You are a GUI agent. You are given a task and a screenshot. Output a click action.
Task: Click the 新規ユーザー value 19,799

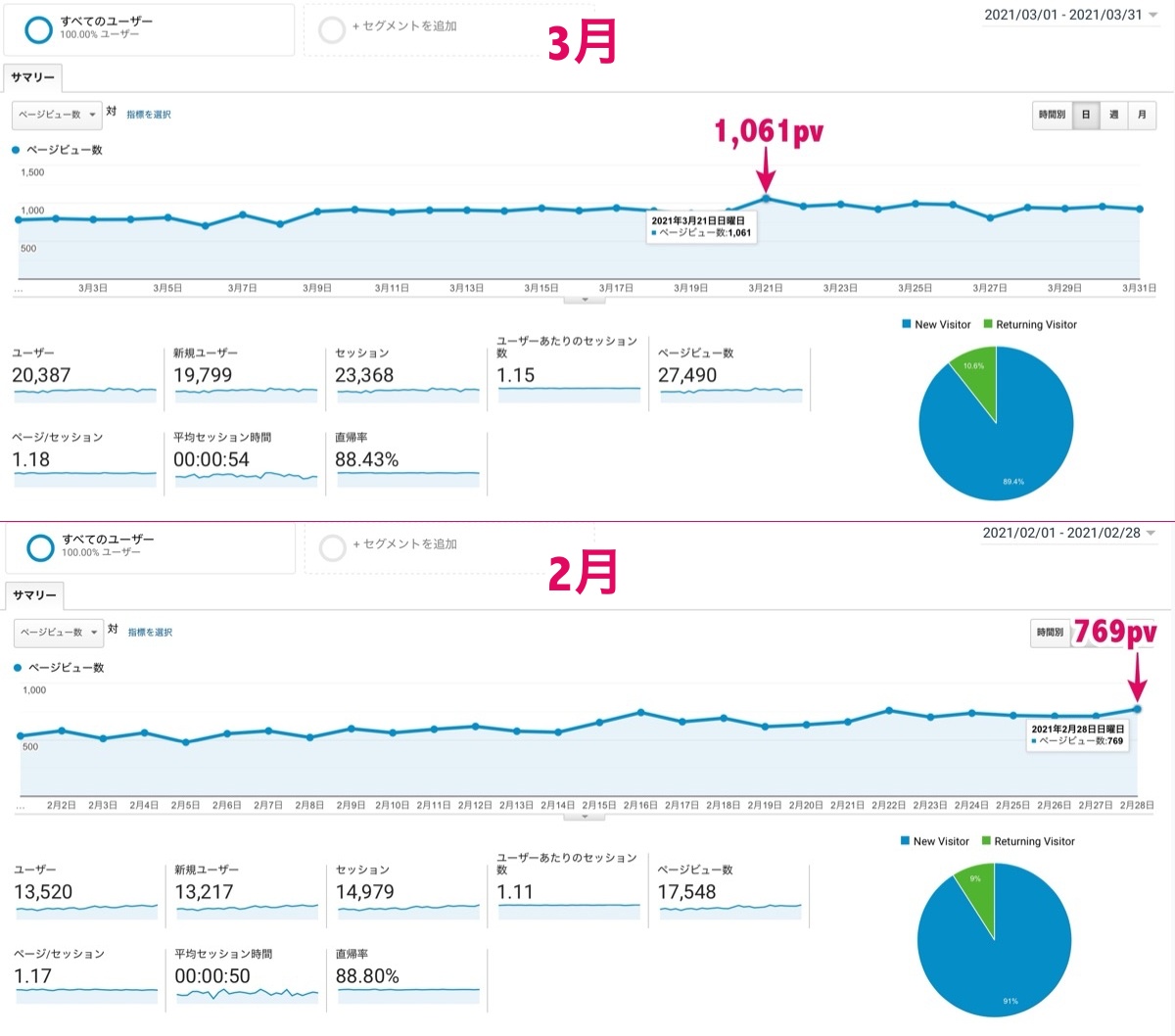pyautogui.click(x=203, y=375)
